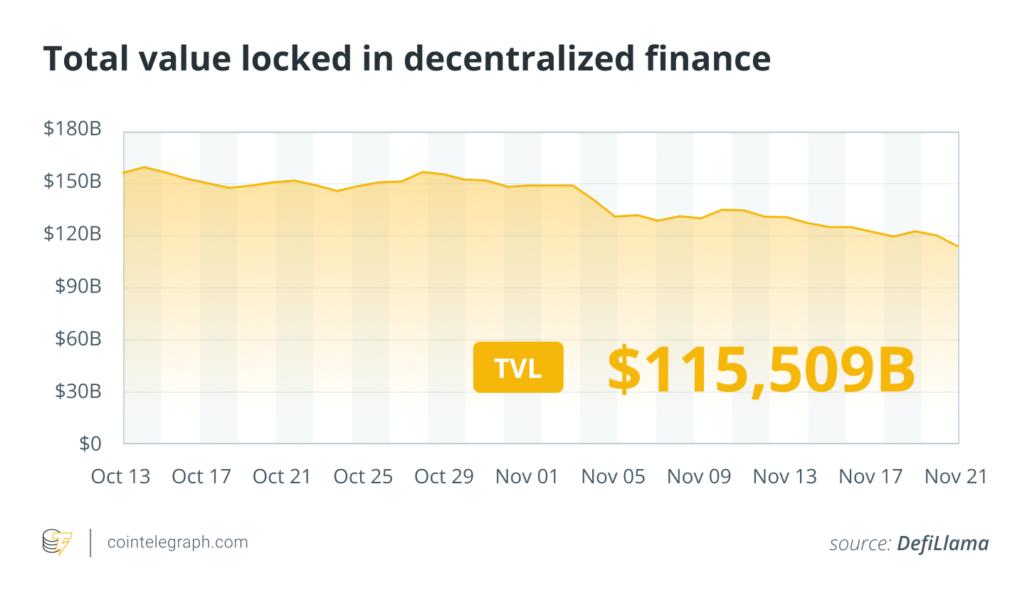1032x600 pixels.
Task: Select the $115,509B total value figure
Action: click(761, 367)
